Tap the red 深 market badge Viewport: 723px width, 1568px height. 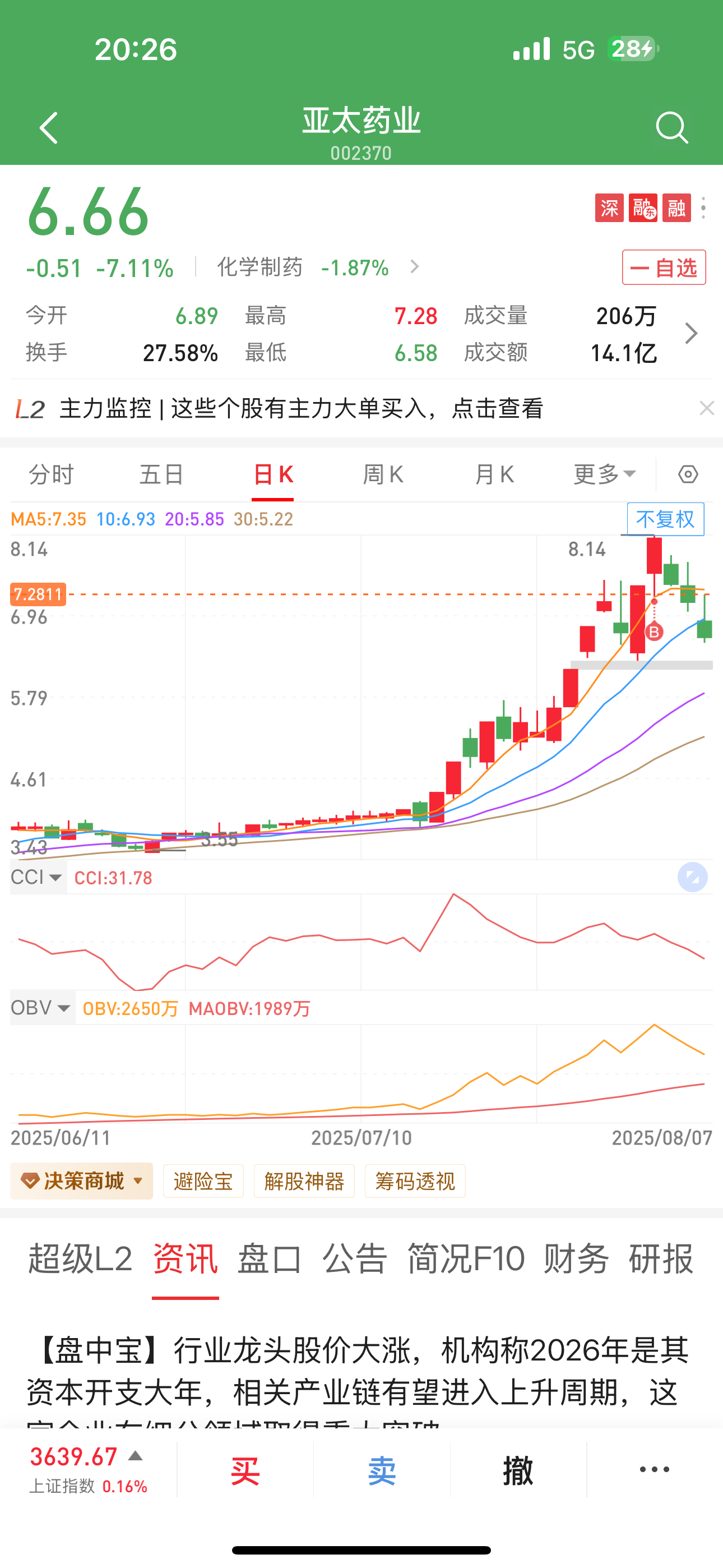609,208
